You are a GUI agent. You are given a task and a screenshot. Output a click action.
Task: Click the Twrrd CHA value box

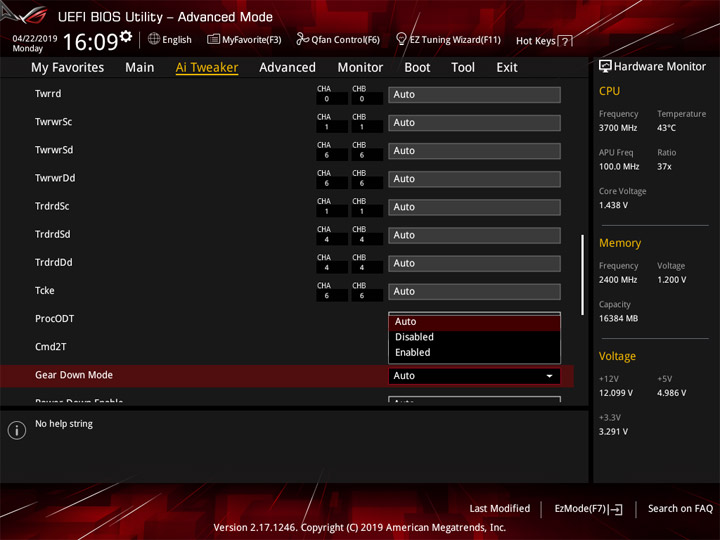coord(332,99)
